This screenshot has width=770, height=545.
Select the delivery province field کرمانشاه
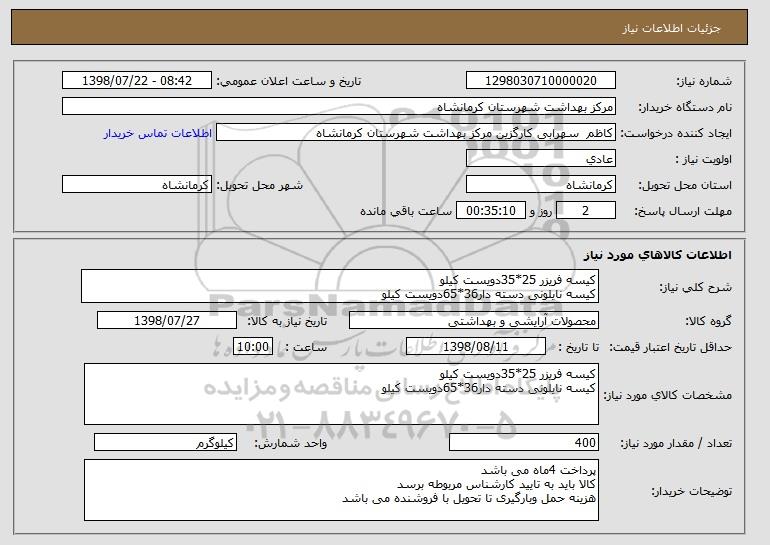541,185
